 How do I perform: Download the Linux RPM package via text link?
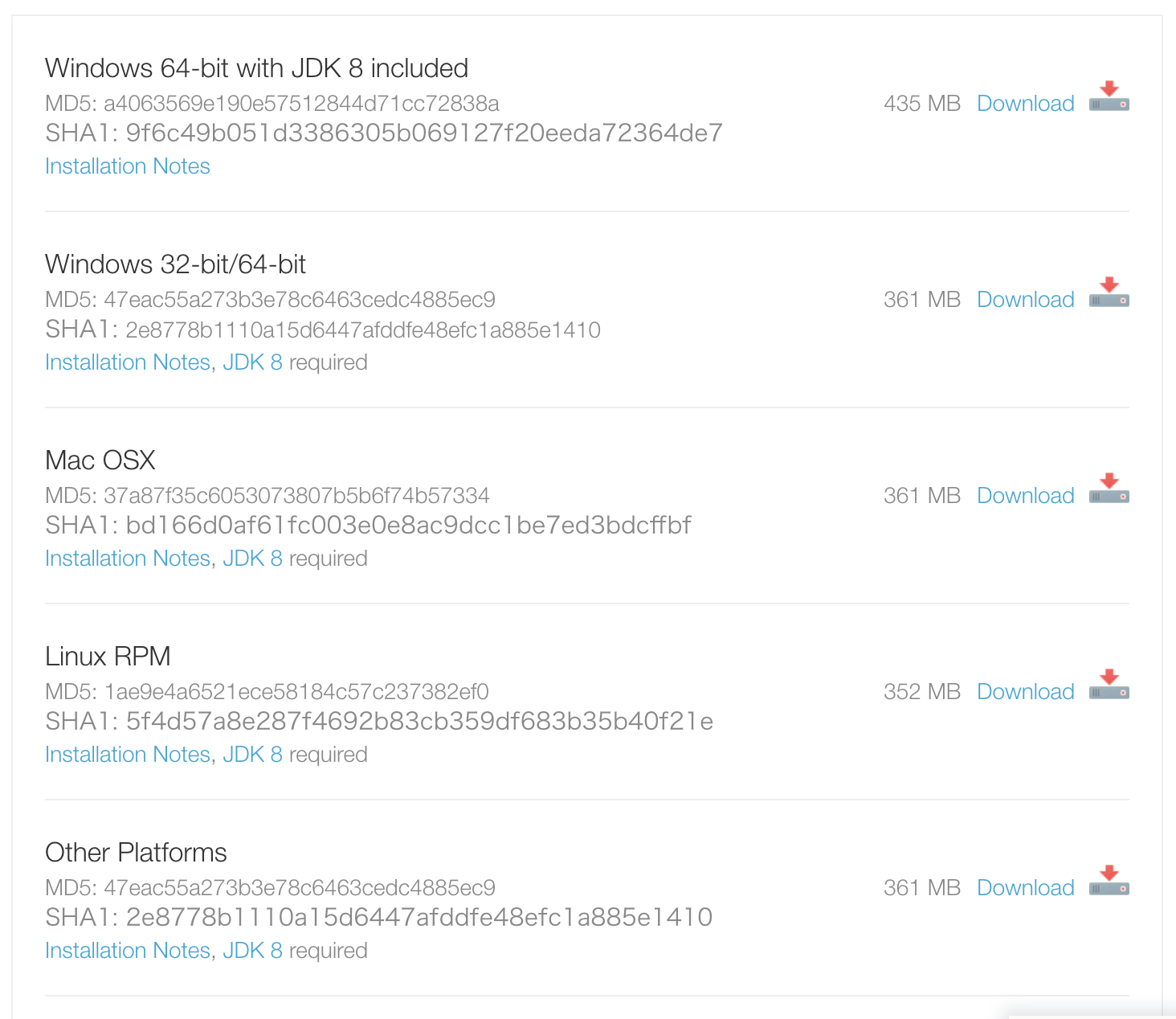point(1025,692)
